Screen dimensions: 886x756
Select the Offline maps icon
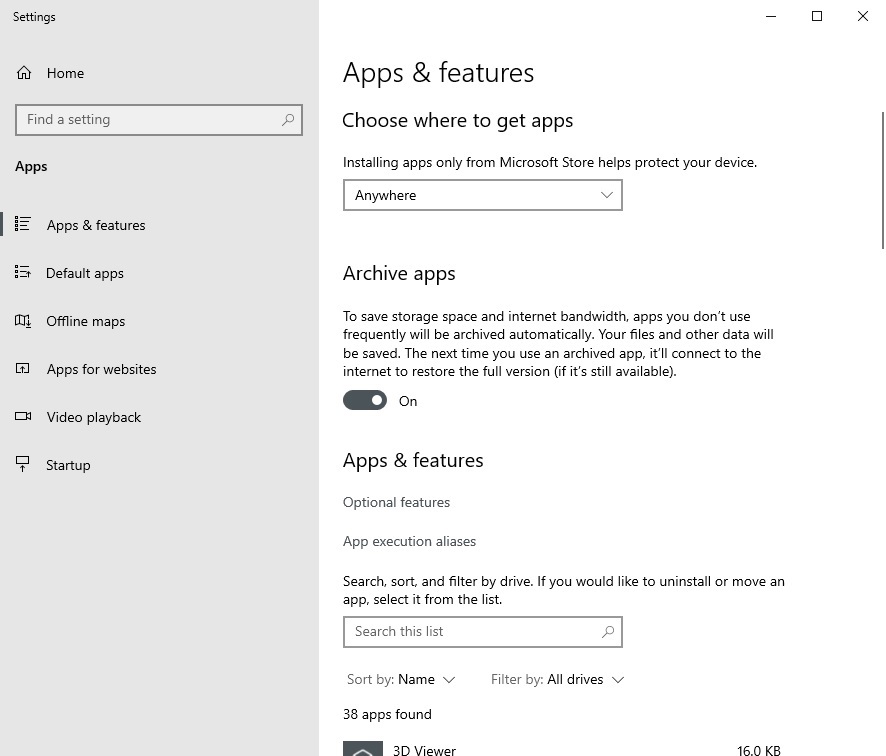tap(22, 321)
